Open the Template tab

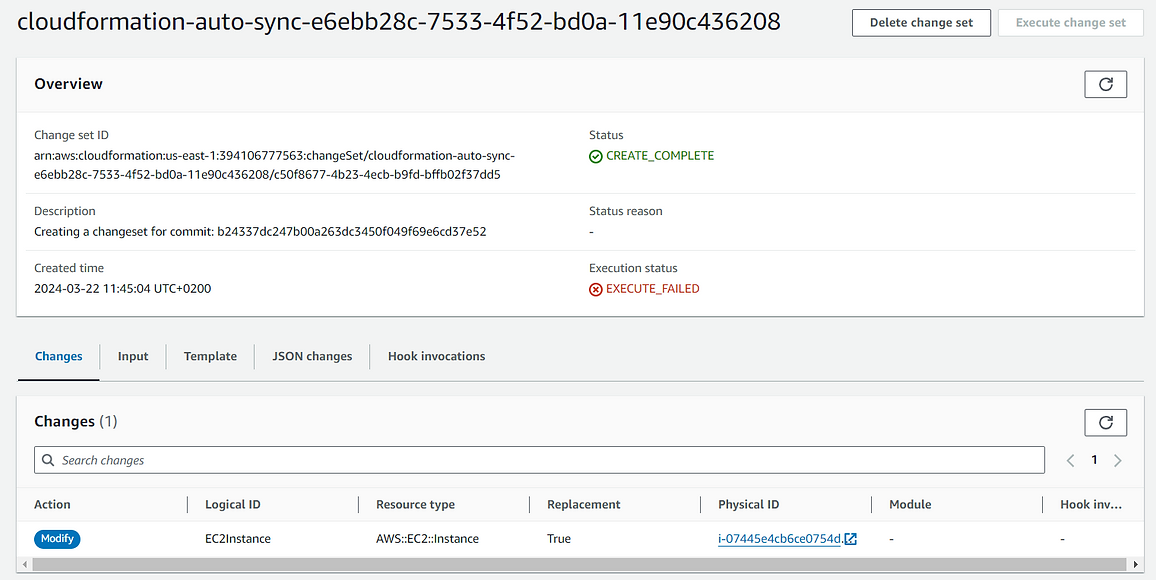210,356
